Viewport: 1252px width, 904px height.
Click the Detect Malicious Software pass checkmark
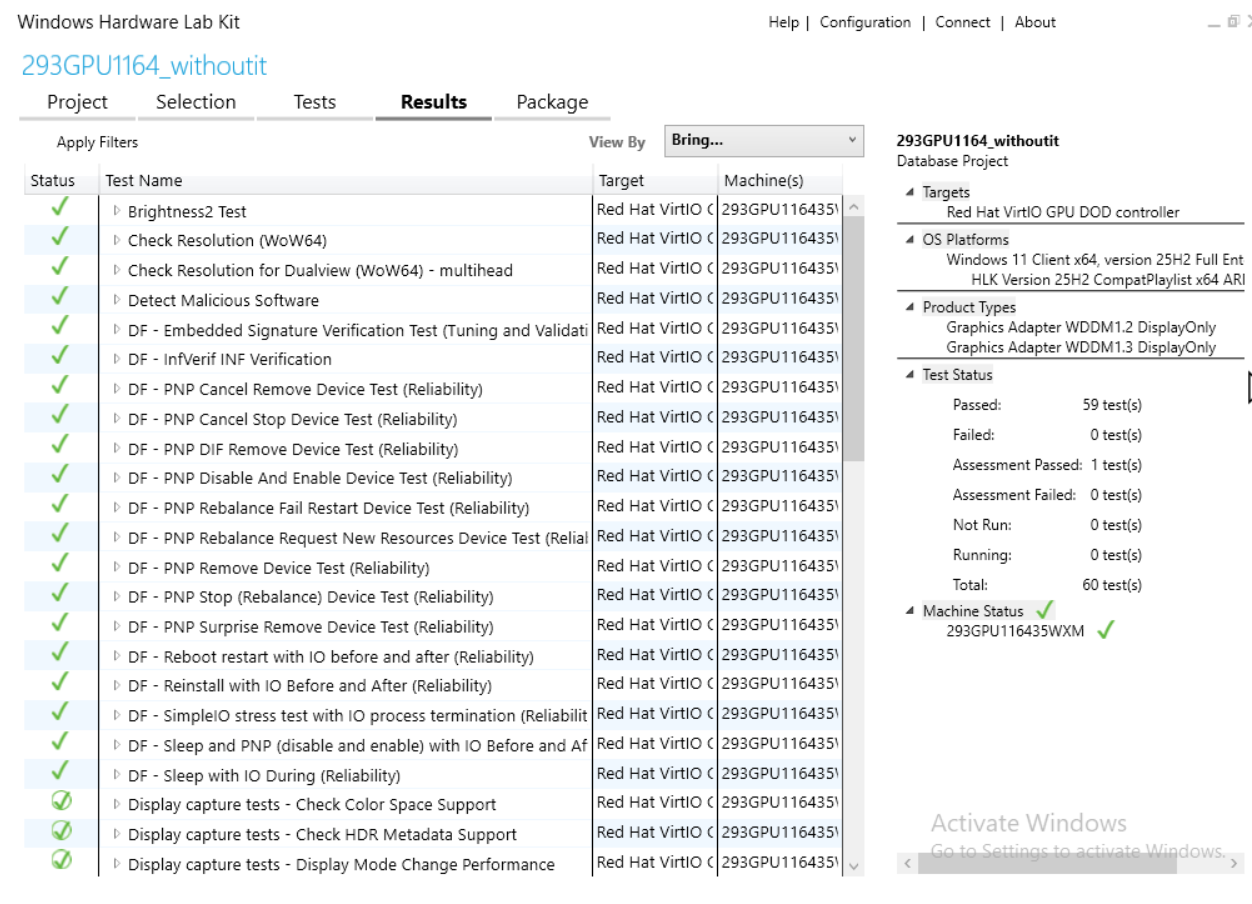[59, 297]
